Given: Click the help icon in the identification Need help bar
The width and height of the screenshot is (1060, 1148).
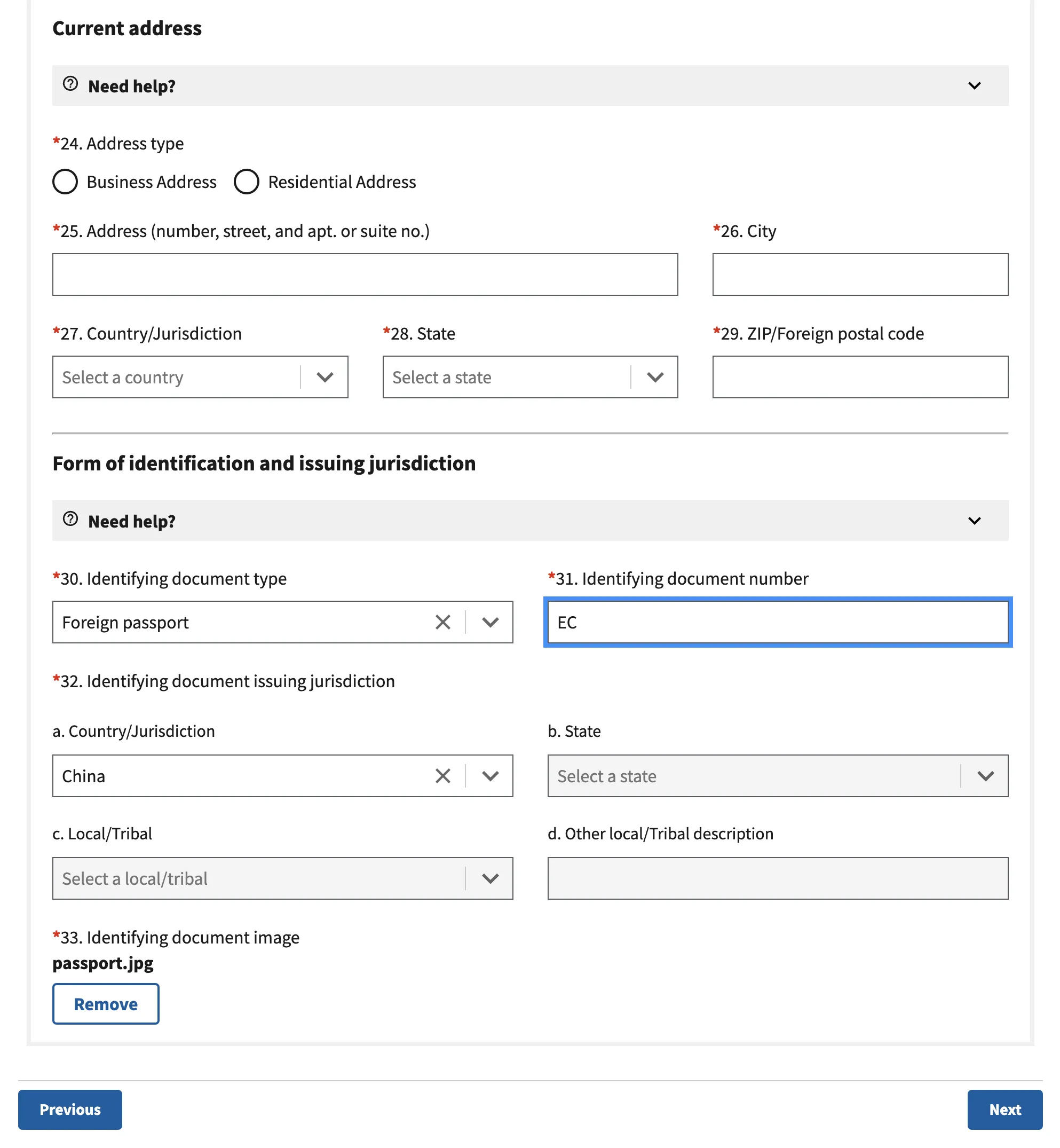Looking at the screenshot, I should [x=70, y=518].
